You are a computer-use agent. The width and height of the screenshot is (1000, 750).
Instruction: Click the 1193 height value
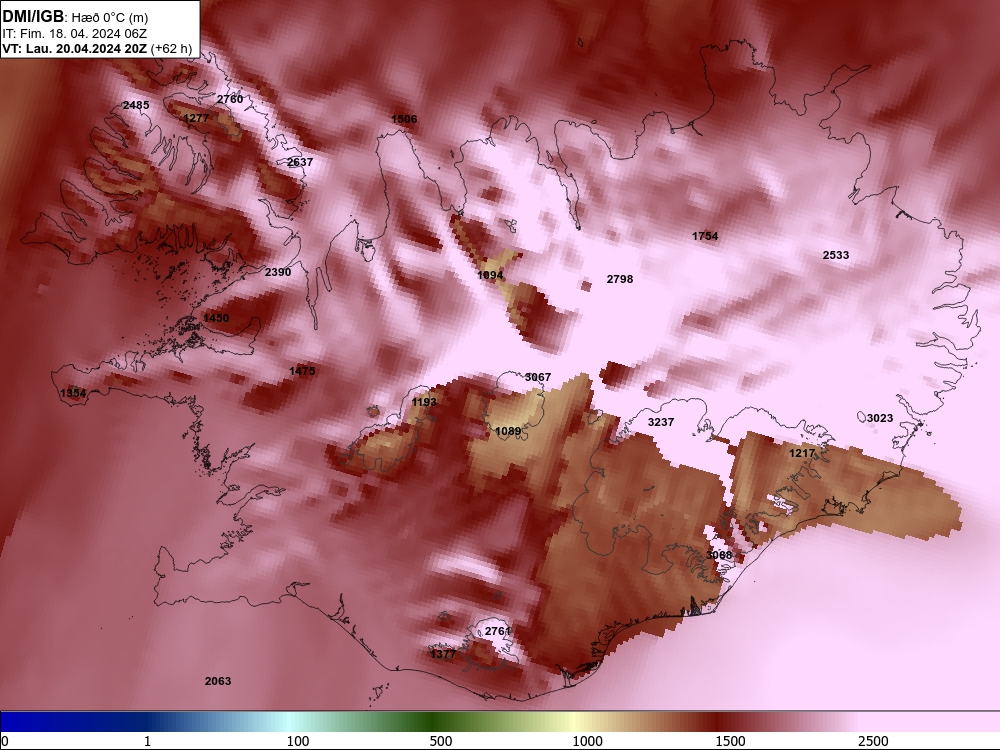pos(424,402)
